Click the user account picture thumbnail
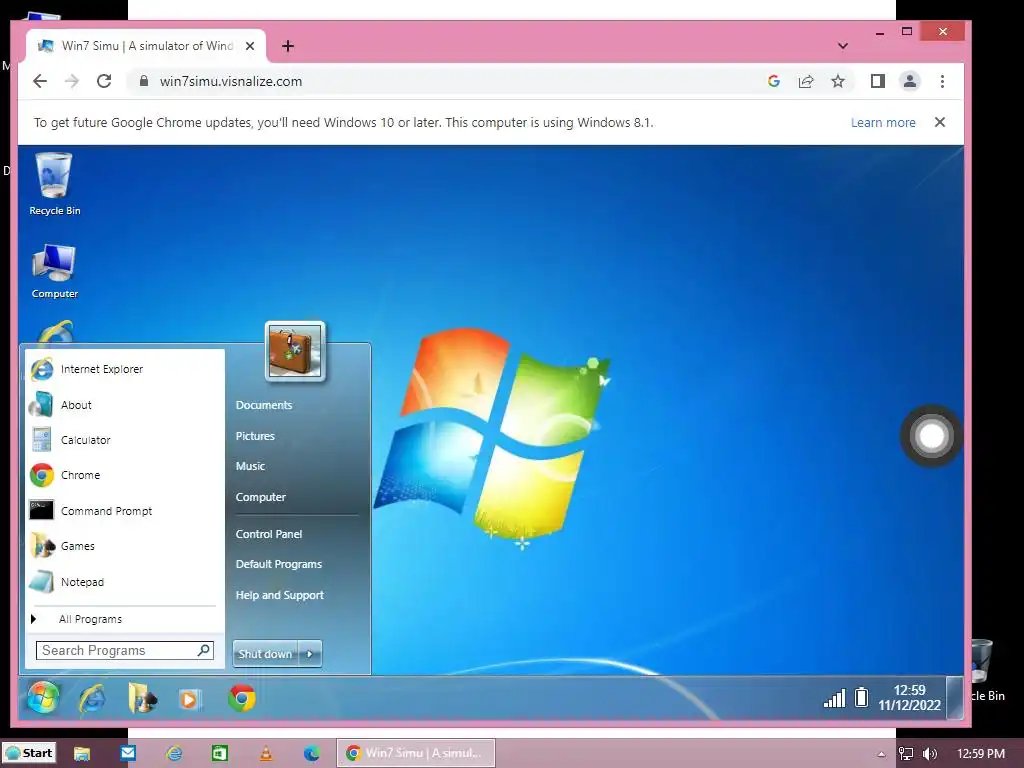Viewport: 1024px width, 768px height. (x=295, y=351)
